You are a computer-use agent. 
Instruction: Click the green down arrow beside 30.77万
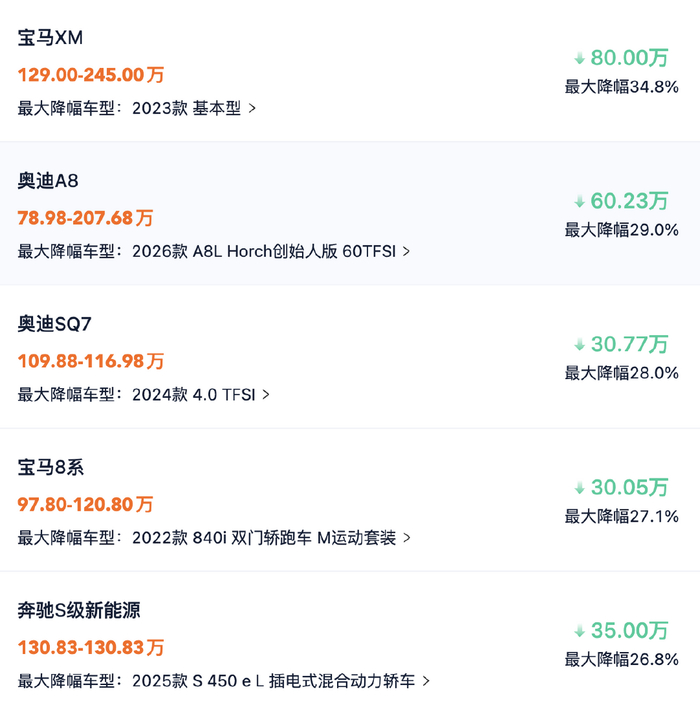(x=579, y=345)
